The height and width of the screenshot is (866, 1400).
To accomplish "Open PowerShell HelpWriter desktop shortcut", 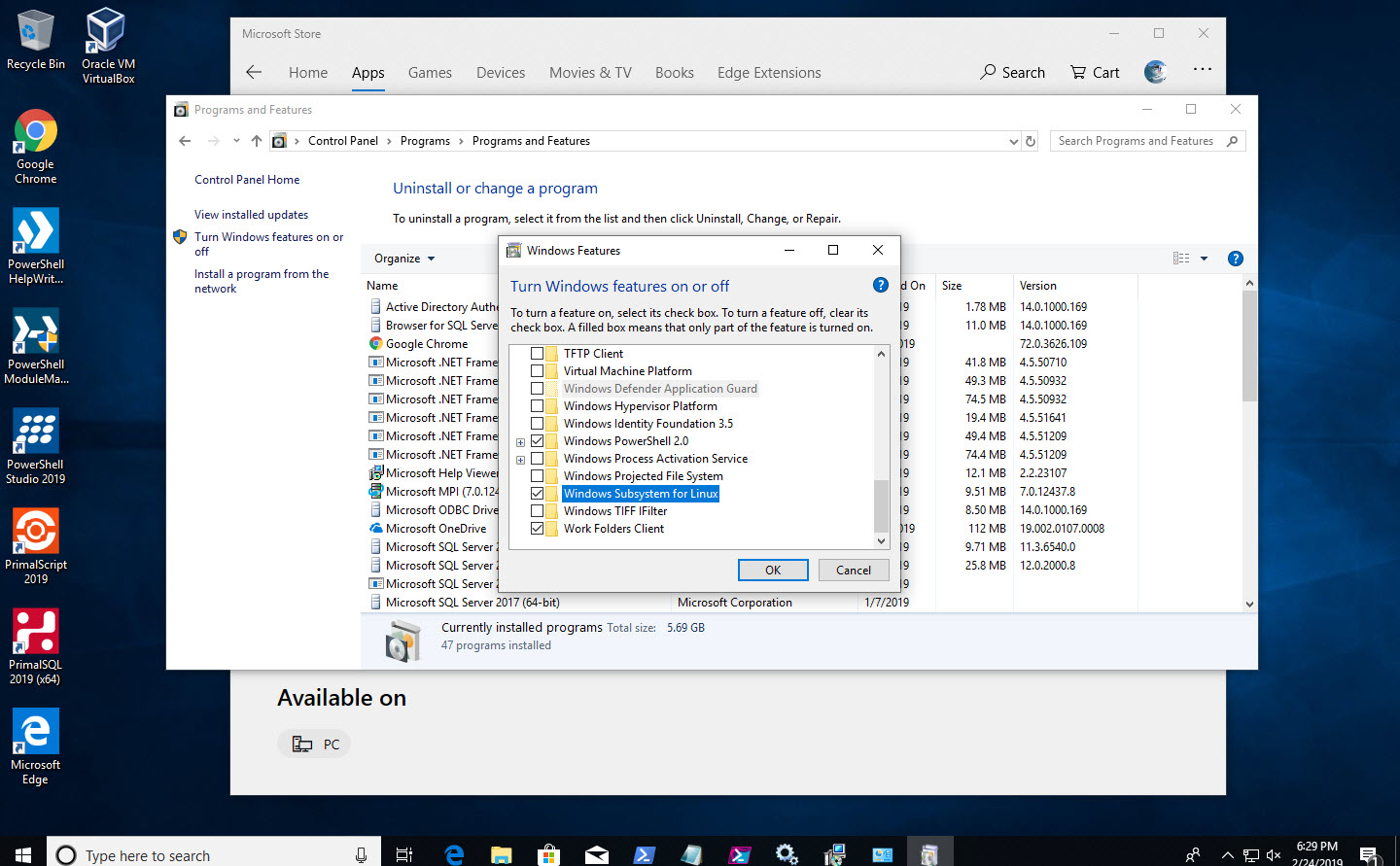I will tap(36, 246).
